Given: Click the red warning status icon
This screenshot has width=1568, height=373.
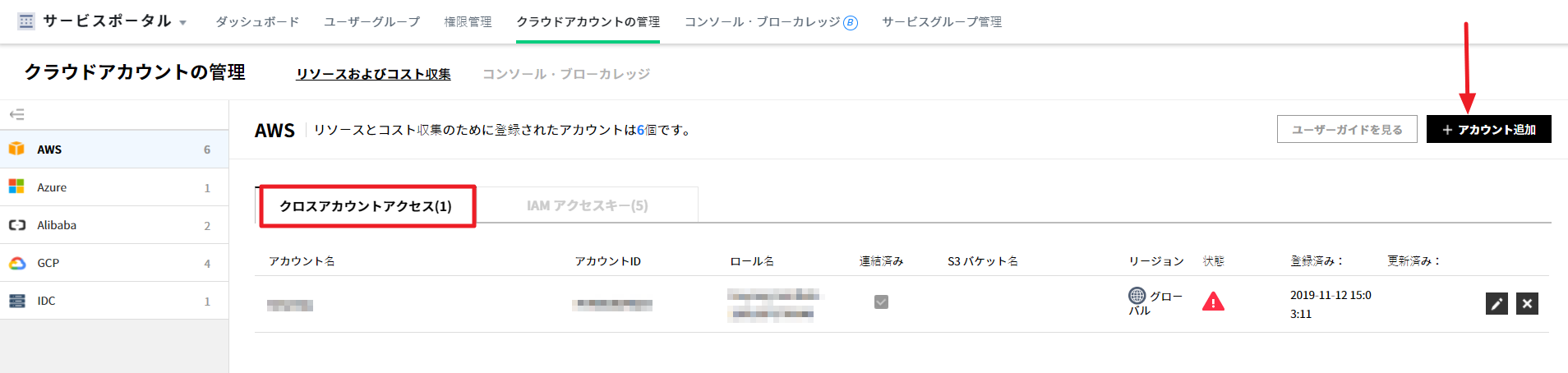Looking at the screenshot, I should pyautogui.click(x=1213, y=302).
